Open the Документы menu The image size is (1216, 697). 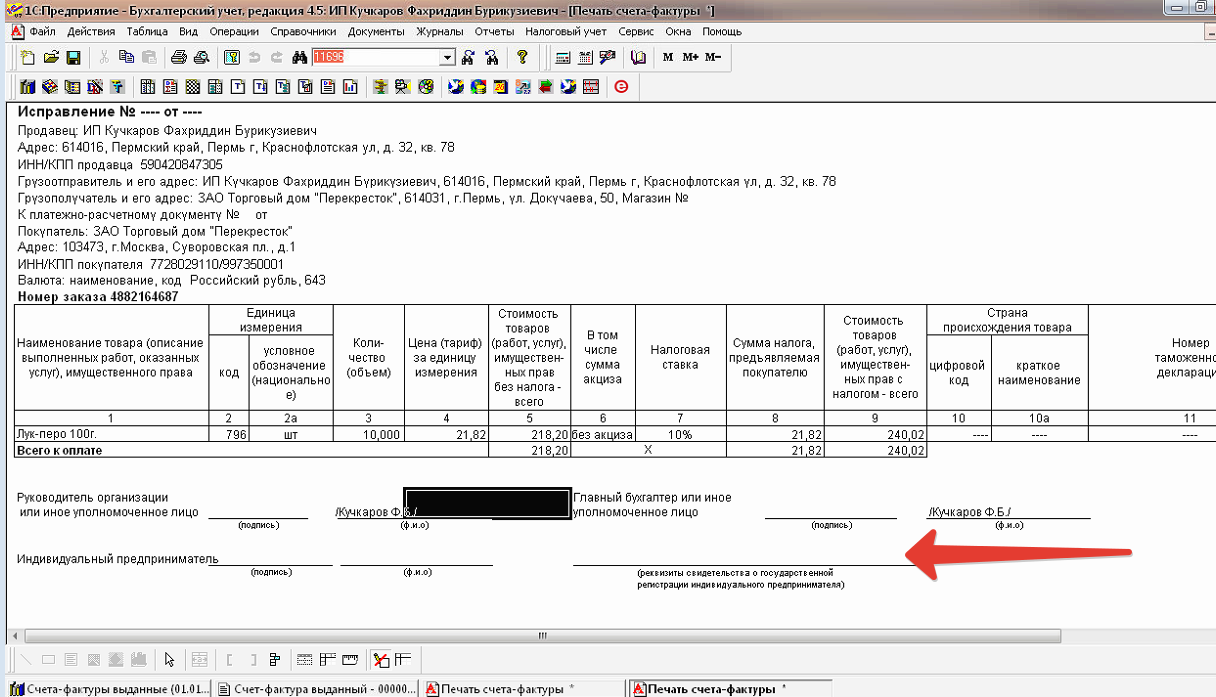coord(376,31)
